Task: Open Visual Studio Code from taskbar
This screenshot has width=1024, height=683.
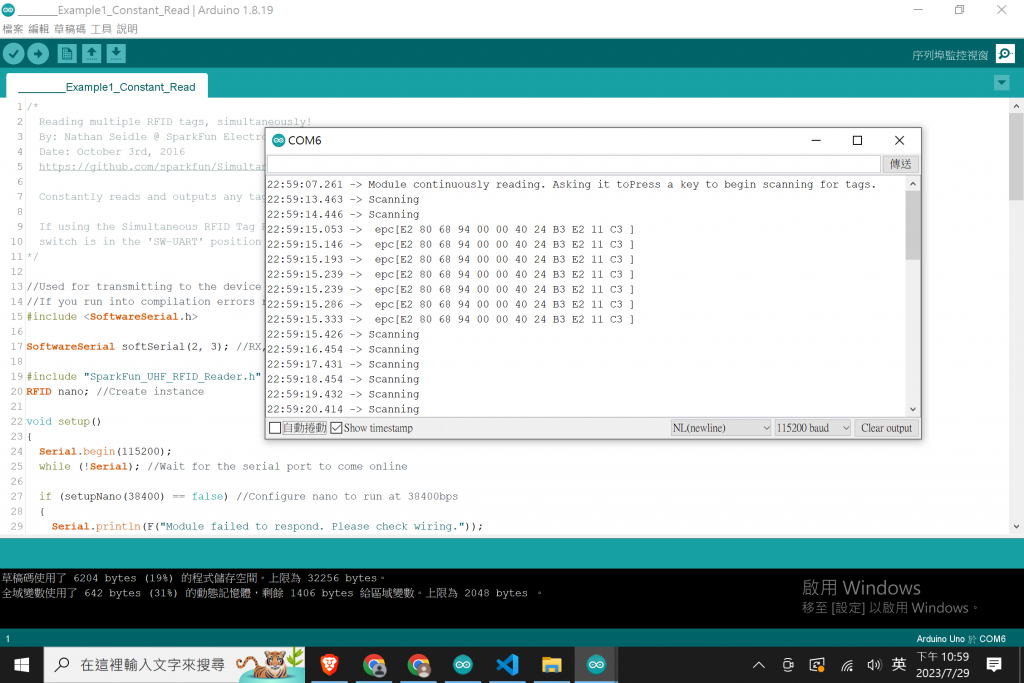Action: coord(507,665)
